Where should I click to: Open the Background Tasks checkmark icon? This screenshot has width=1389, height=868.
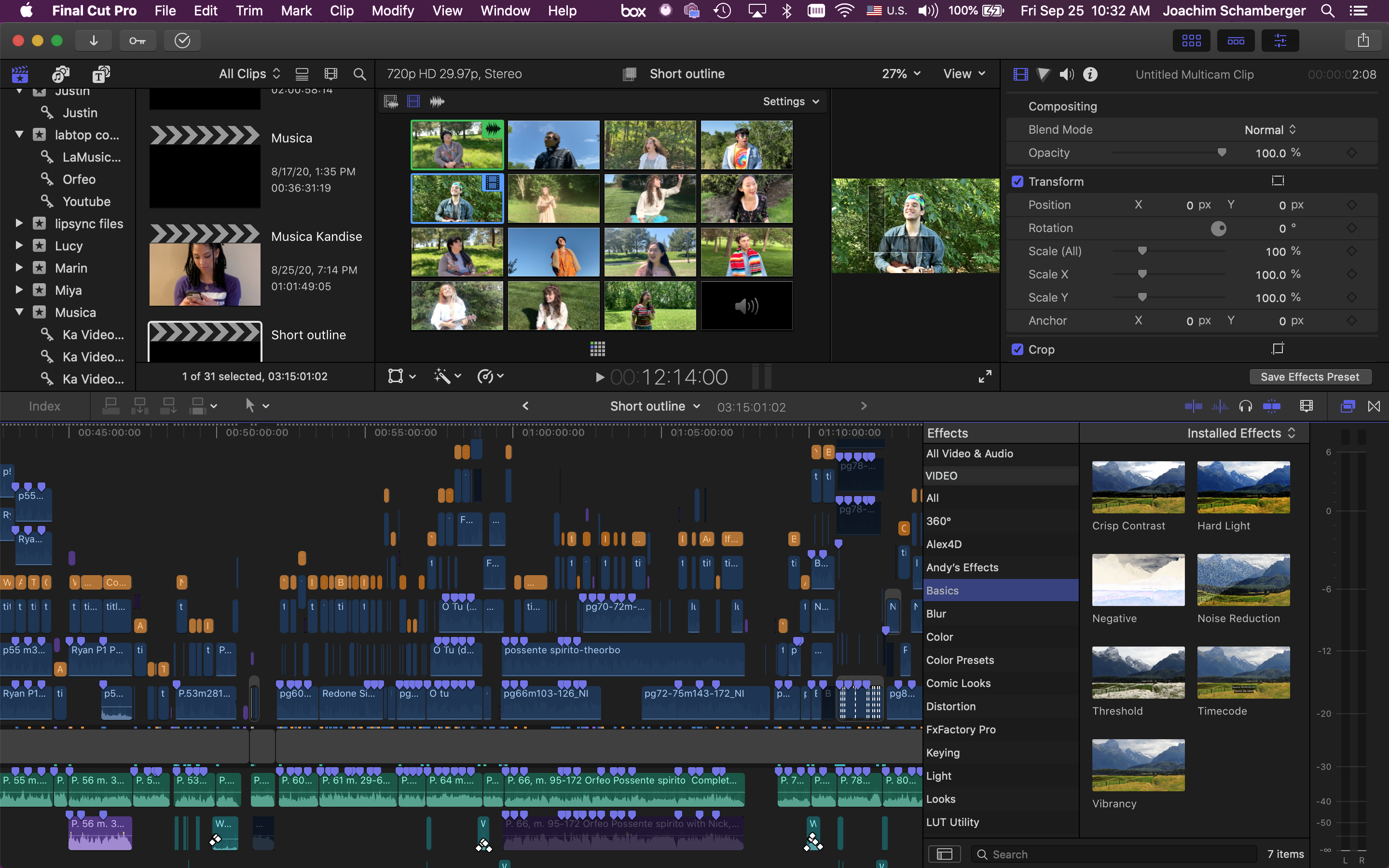pyautogui.click(x=182, y=40)
